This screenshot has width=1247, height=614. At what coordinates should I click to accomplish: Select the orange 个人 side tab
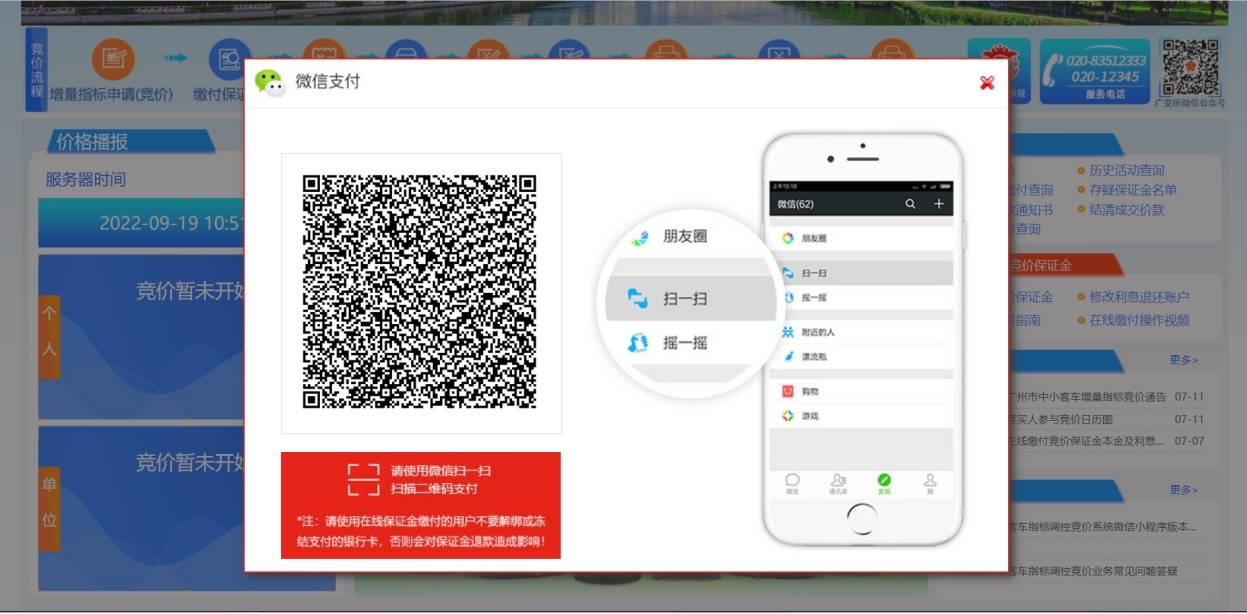click(49, 337)
